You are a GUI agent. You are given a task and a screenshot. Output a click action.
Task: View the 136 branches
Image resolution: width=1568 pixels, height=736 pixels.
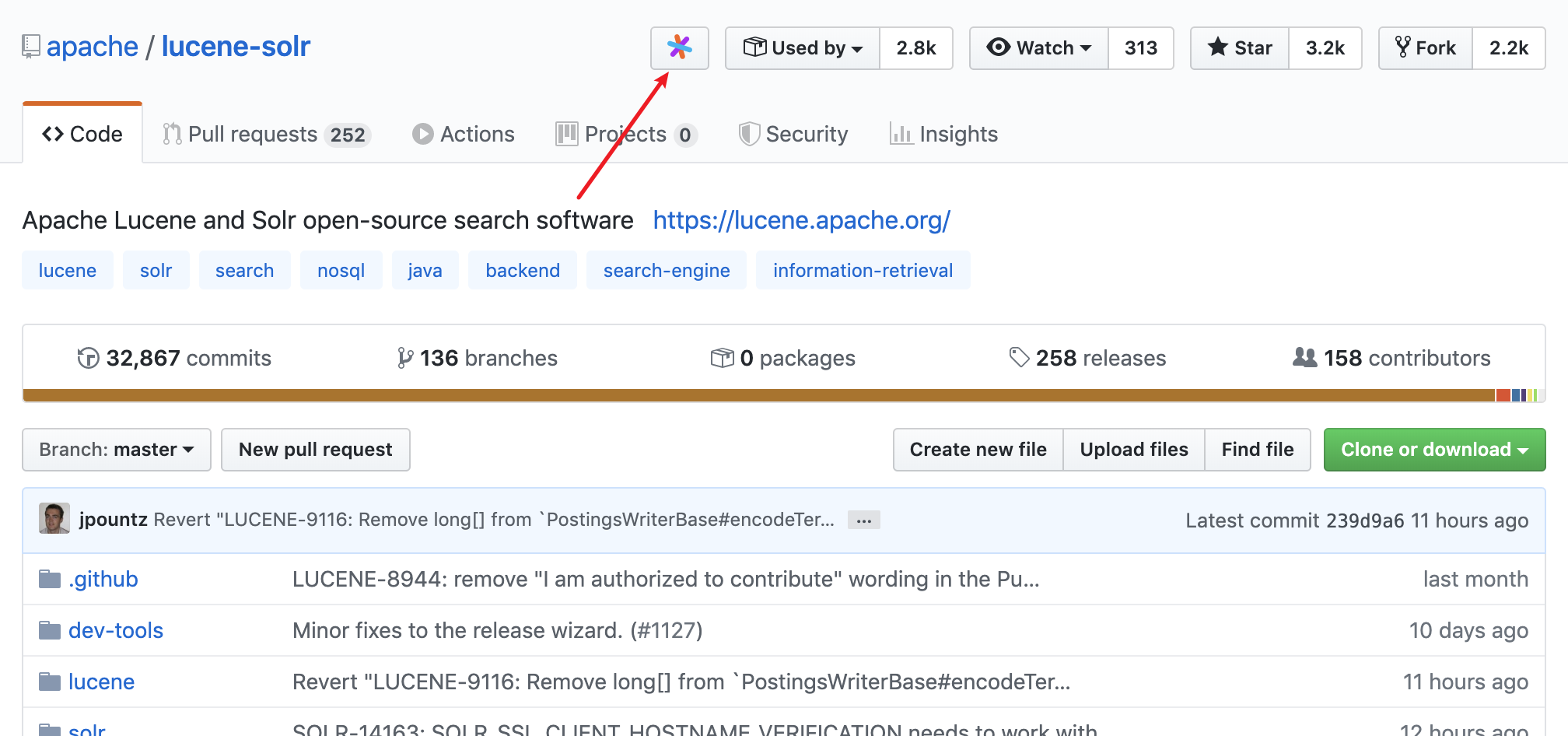coord(477,358)
